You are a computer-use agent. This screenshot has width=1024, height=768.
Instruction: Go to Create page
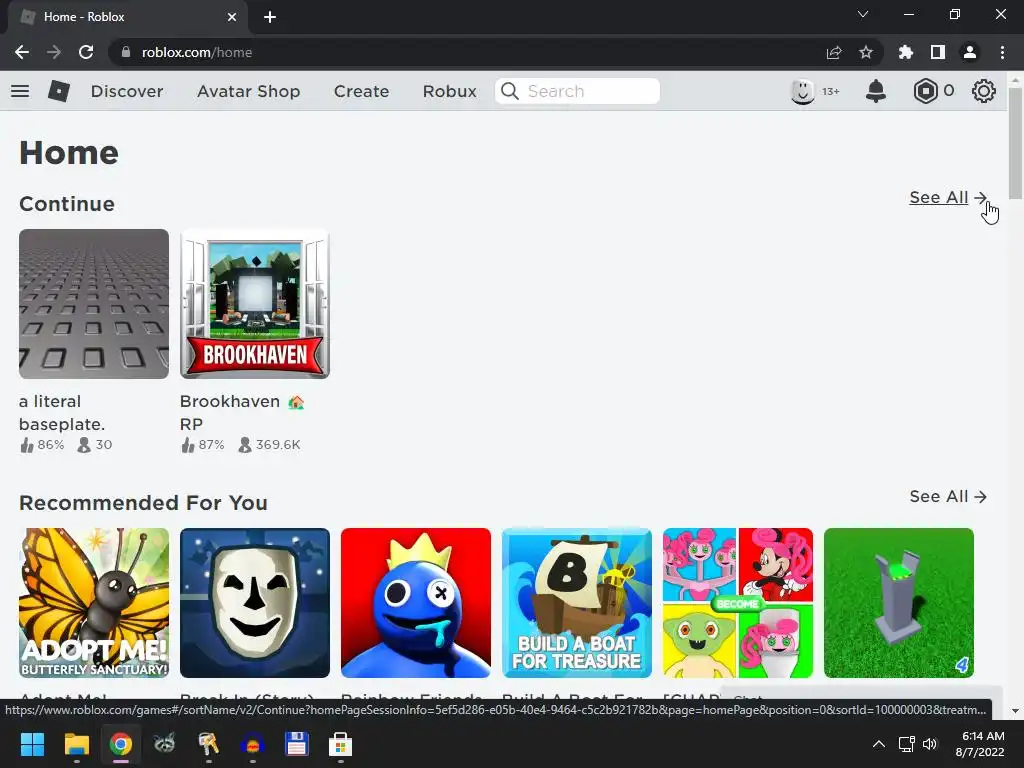[361, 91]
